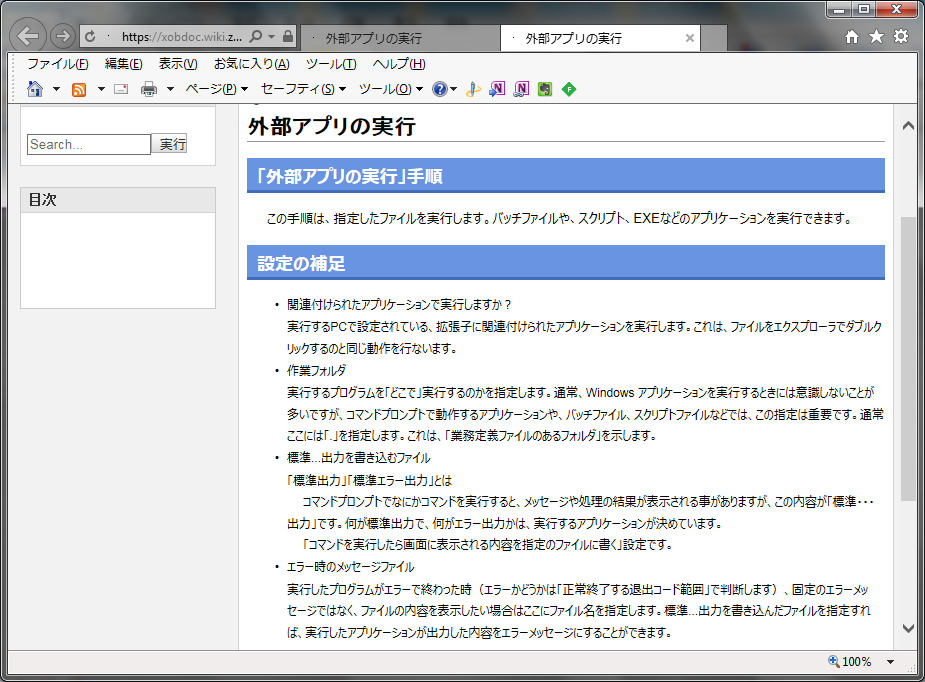Open the お気に入り(A) menu
Viewport: 925px width, 682px height.
(x=251, y=64)
